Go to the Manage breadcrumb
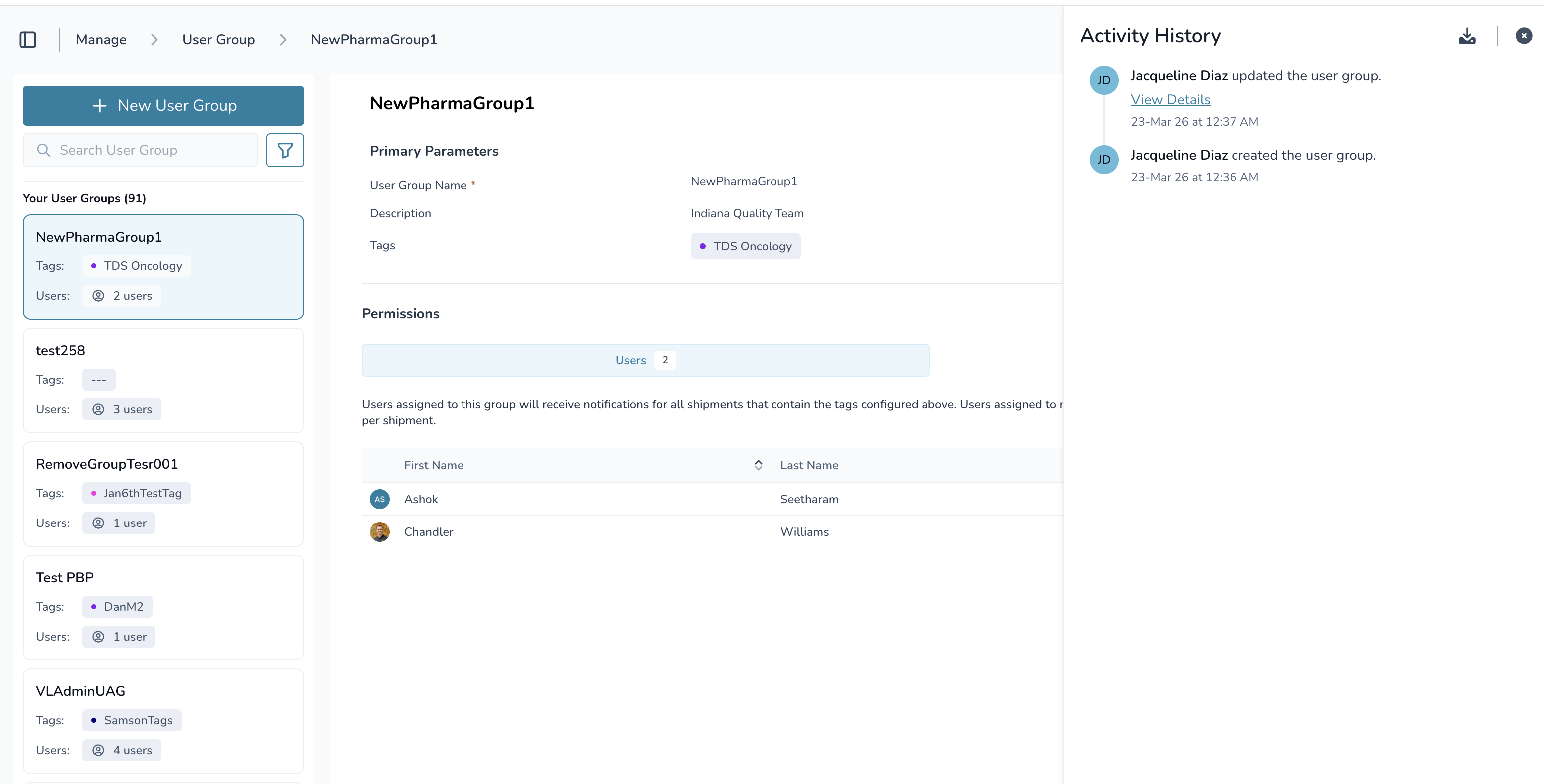 click(x=101, y=39)
